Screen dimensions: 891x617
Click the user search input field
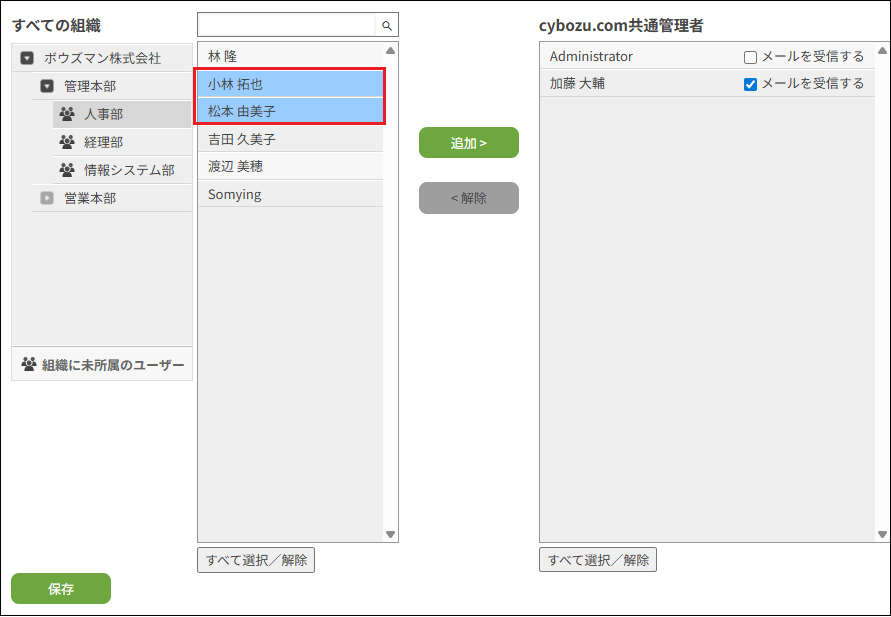coord(286,25)
